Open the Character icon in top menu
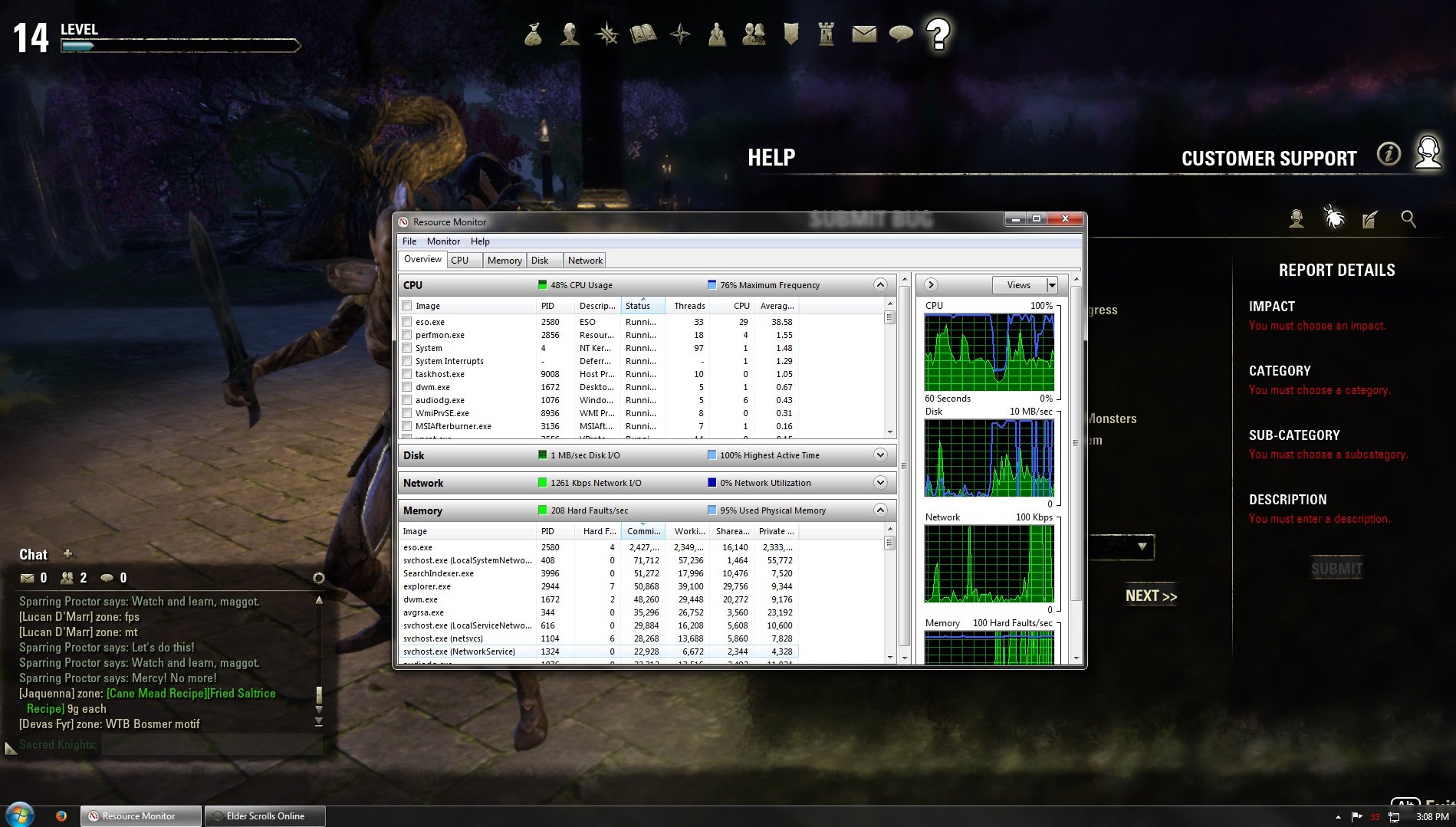Viewport: 1456px width, 827px height. pyautogui.click(x=570, y=34)
